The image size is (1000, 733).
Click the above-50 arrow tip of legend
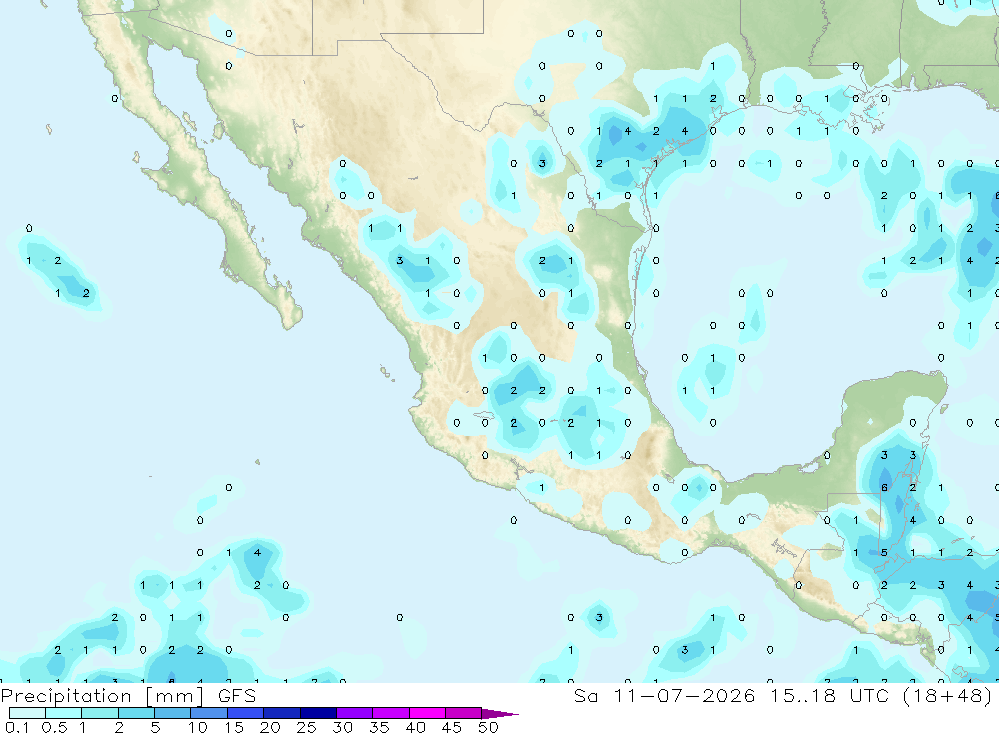499,713
